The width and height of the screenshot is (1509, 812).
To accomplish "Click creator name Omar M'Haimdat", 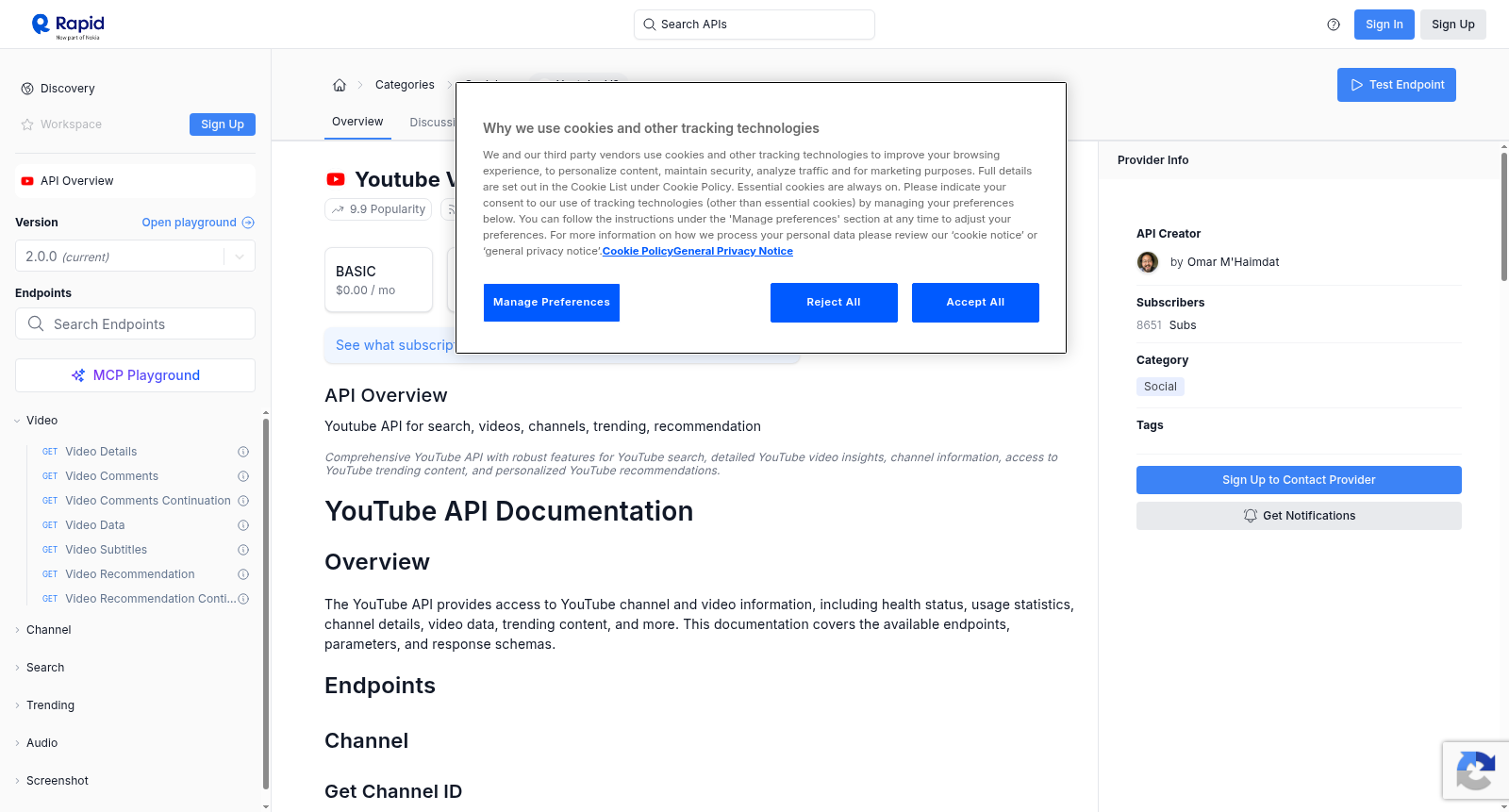I will [1234, 262].
